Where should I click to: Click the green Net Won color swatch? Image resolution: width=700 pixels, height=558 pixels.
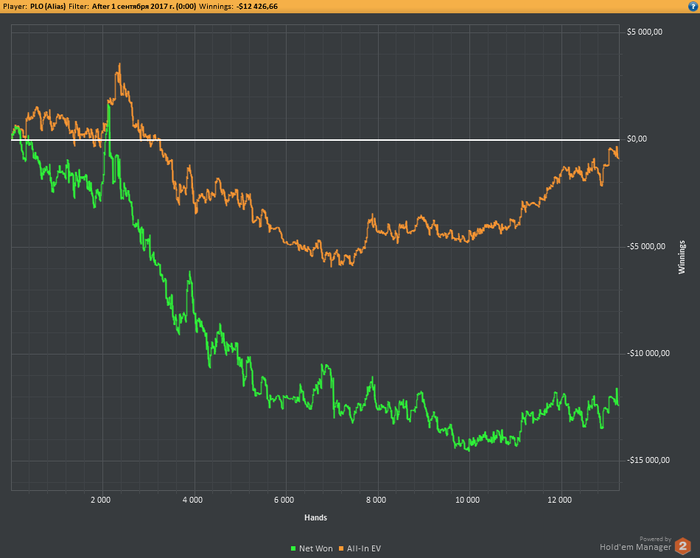click(x=293, y=549)
